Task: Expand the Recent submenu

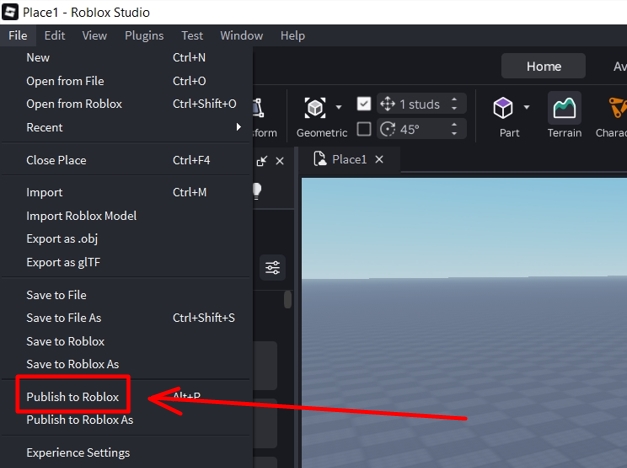Action: point(126,127)
